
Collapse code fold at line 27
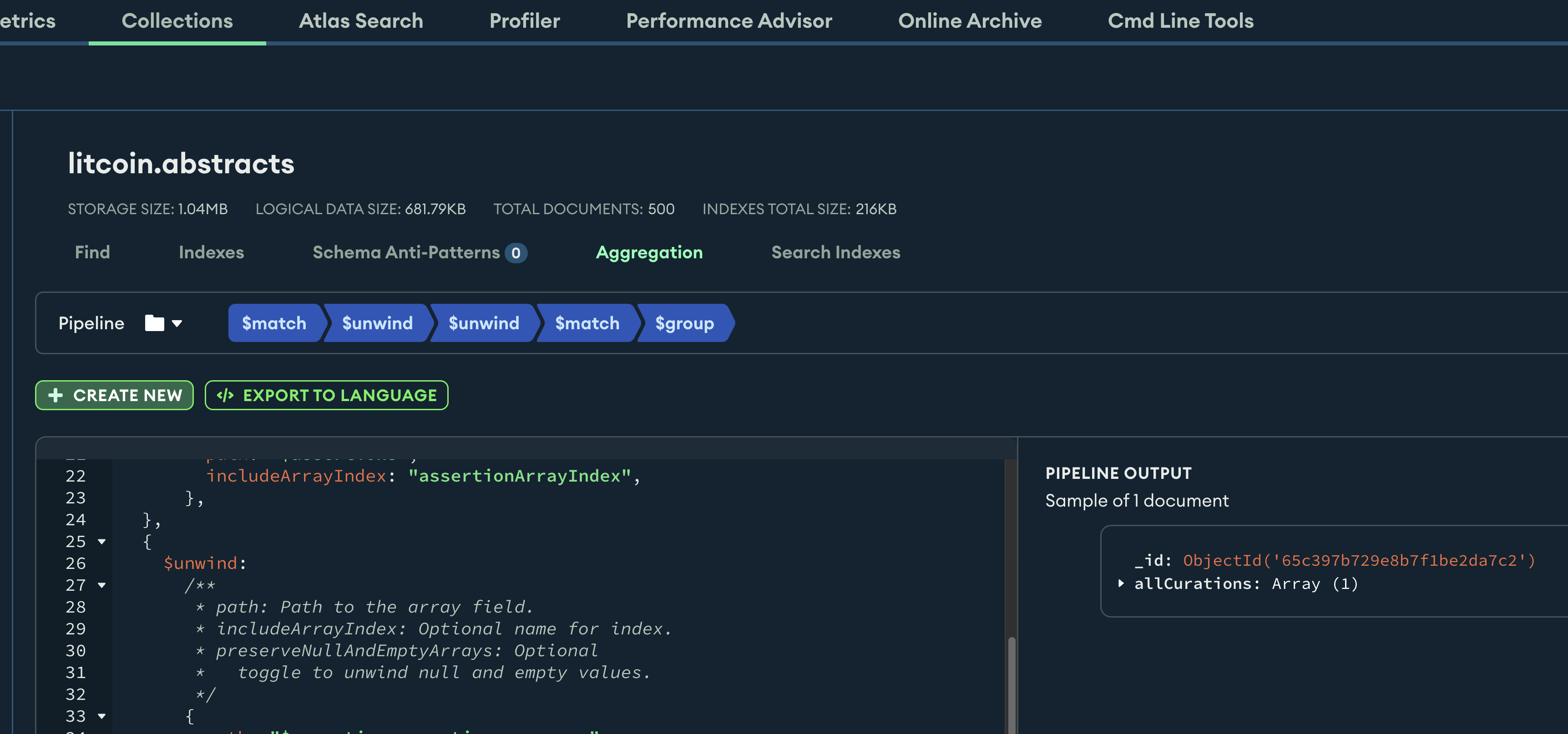pos(101,585)
